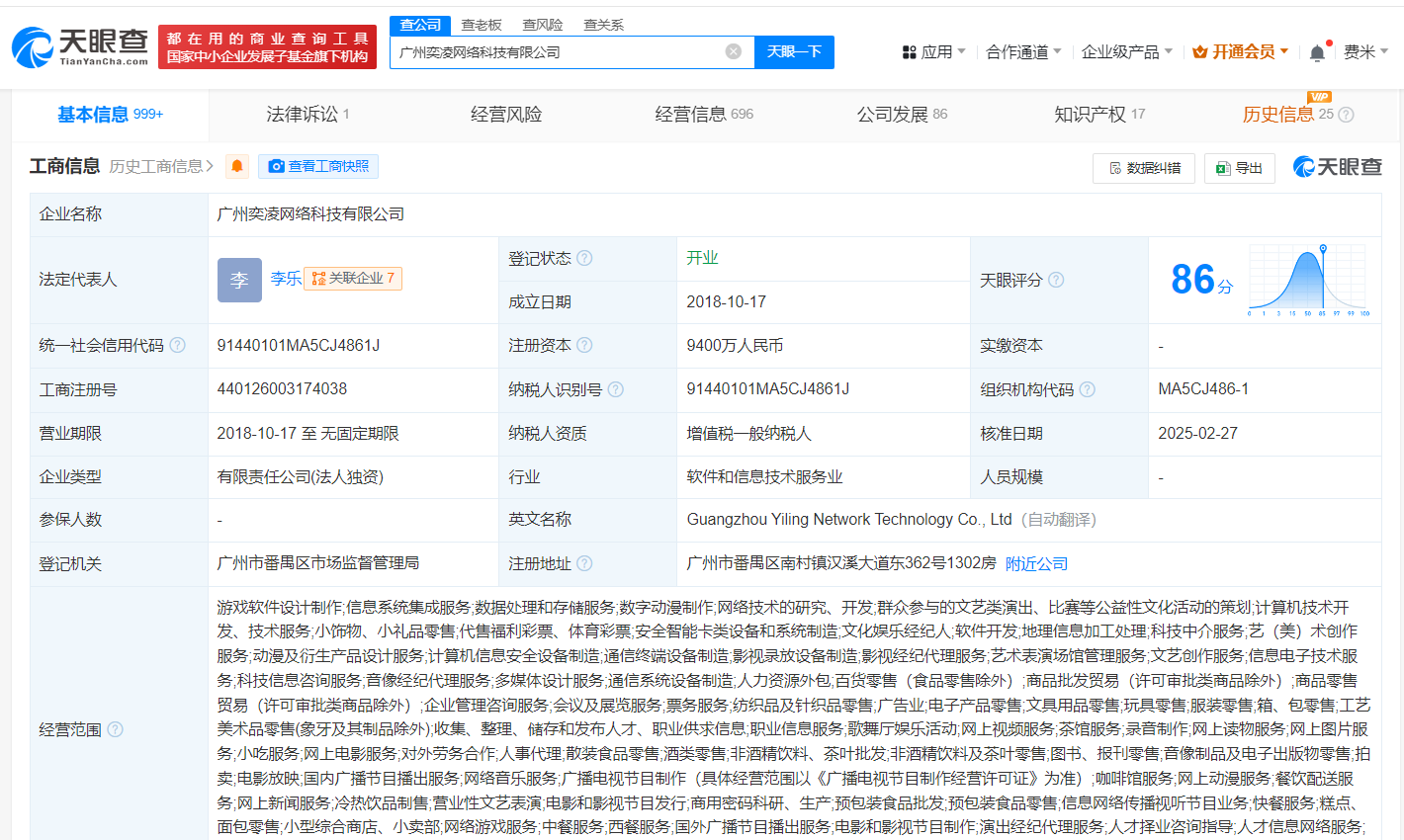1404x840 pixels.
Task: Click the 导出 export button
Action: [x=1240, y=168]
